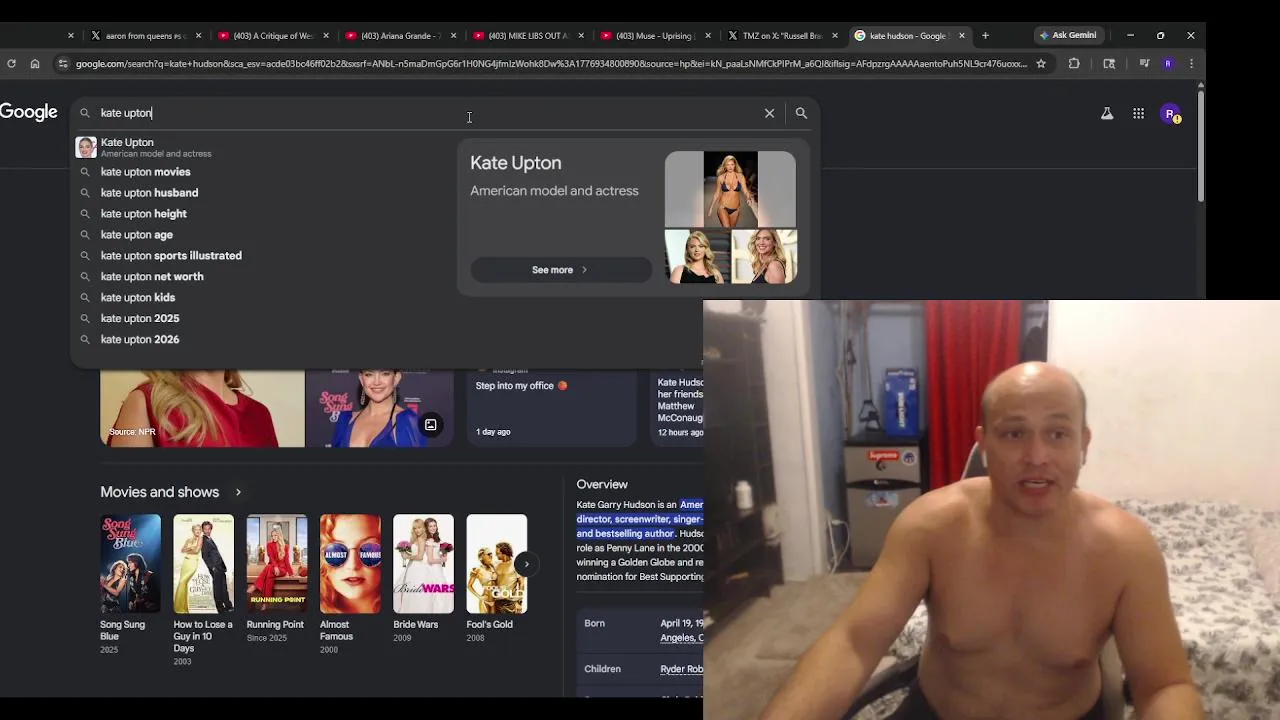Image resolution: width=1280 pixels, height=720 pixels.
Task: Close the 'aaron from queens' tab
Action: coord(198,36)
